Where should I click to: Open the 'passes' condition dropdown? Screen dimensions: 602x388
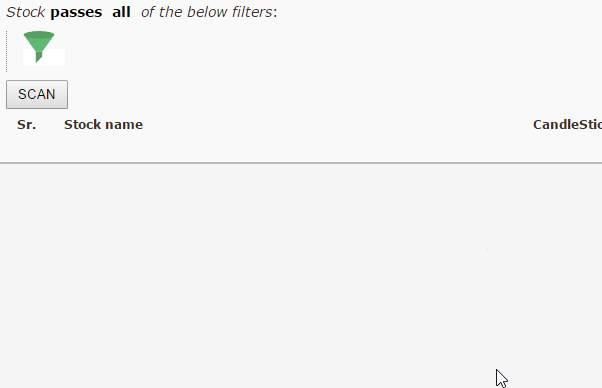76,12
